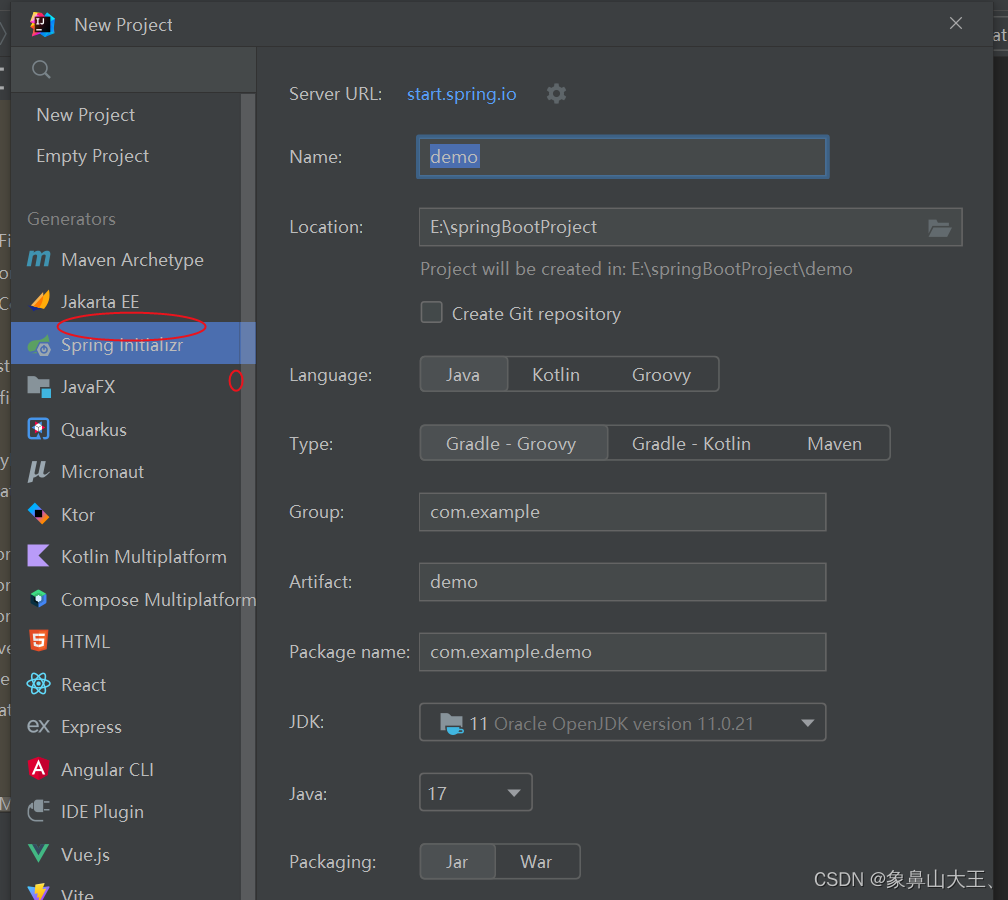Click the search magnifier icon
1008x900 pixels.
click(x=41, y=69)
